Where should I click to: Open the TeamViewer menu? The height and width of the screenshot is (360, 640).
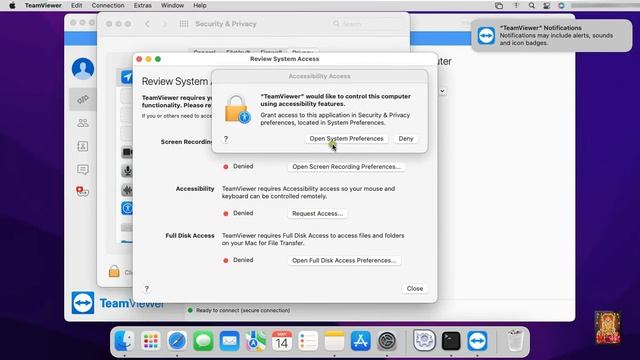coord(43,5)
